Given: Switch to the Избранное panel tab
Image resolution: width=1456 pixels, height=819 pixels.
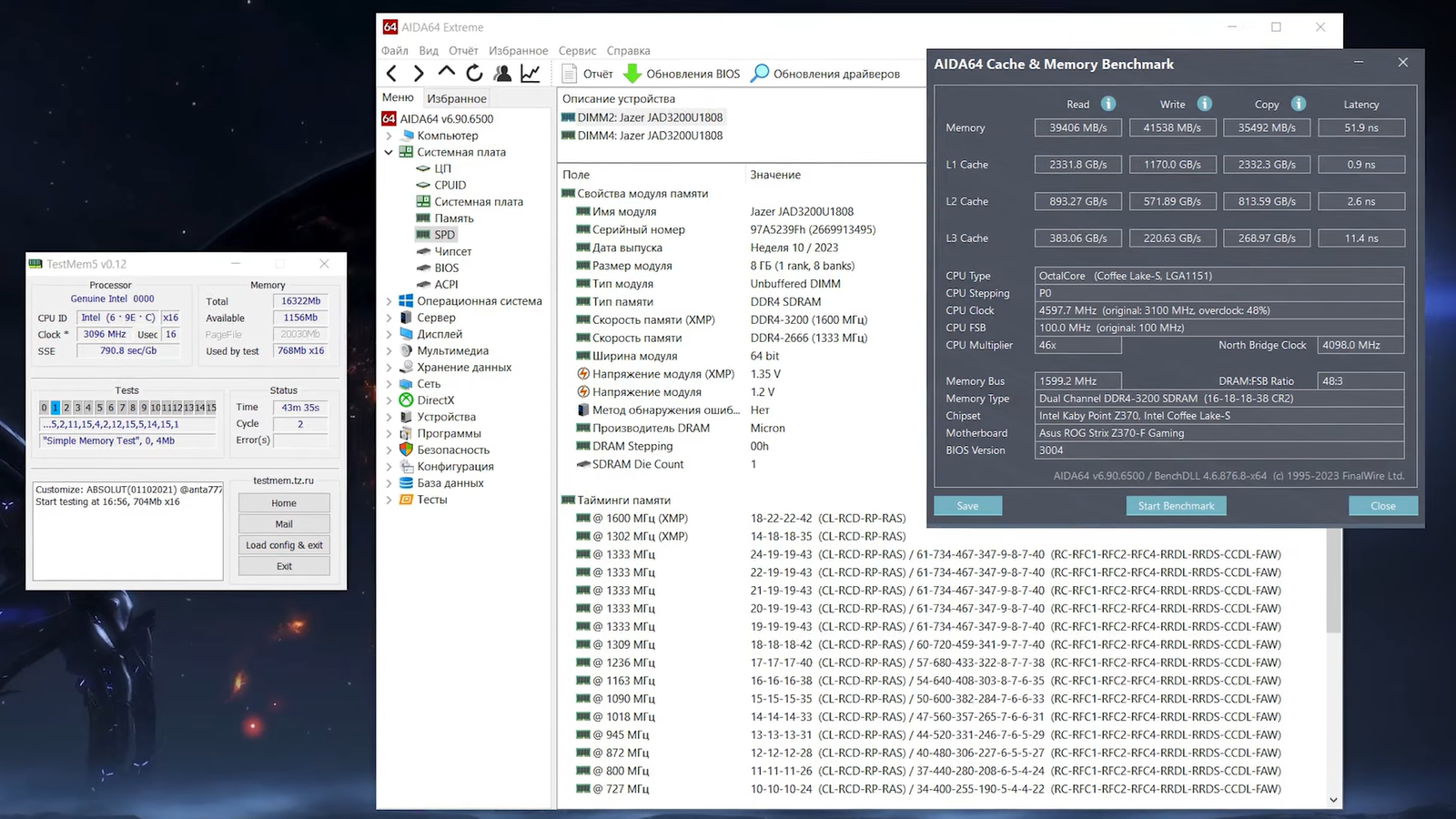Looking at the screenshot, I should pos(457,98).
